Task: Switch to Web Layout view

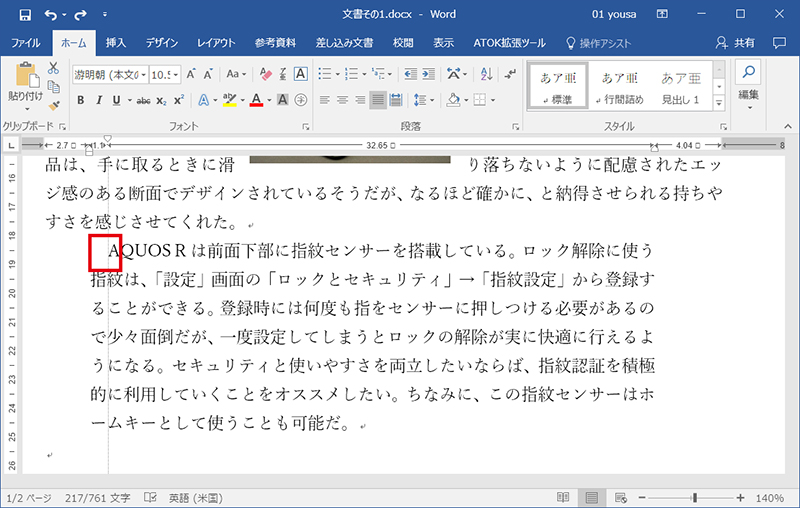Action: pos(620,497)
